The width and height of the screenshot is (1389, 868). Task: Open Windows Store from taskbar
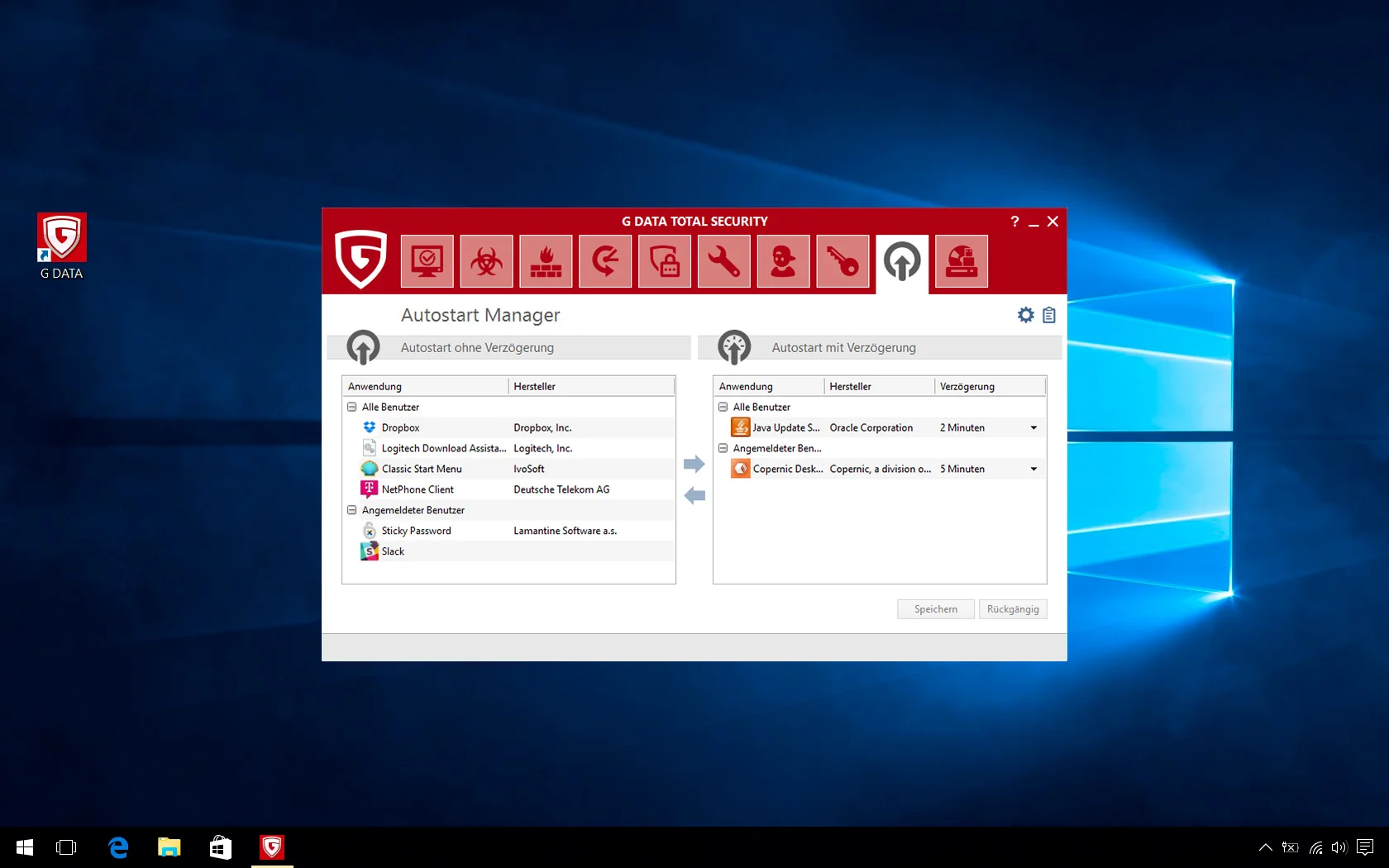click(x=221, y=847)
